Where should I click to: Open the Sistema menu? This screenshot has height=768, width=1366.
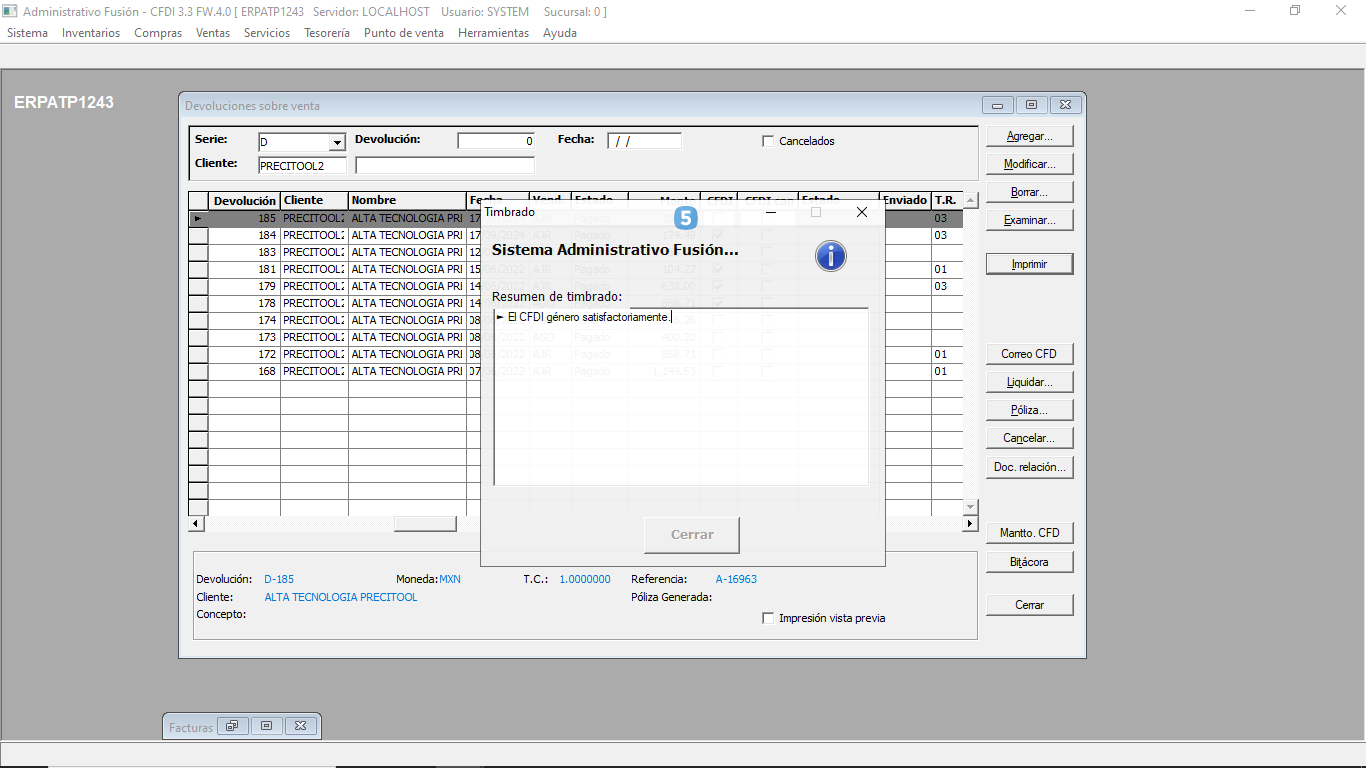pyautogui.click(x=27, y=33)
